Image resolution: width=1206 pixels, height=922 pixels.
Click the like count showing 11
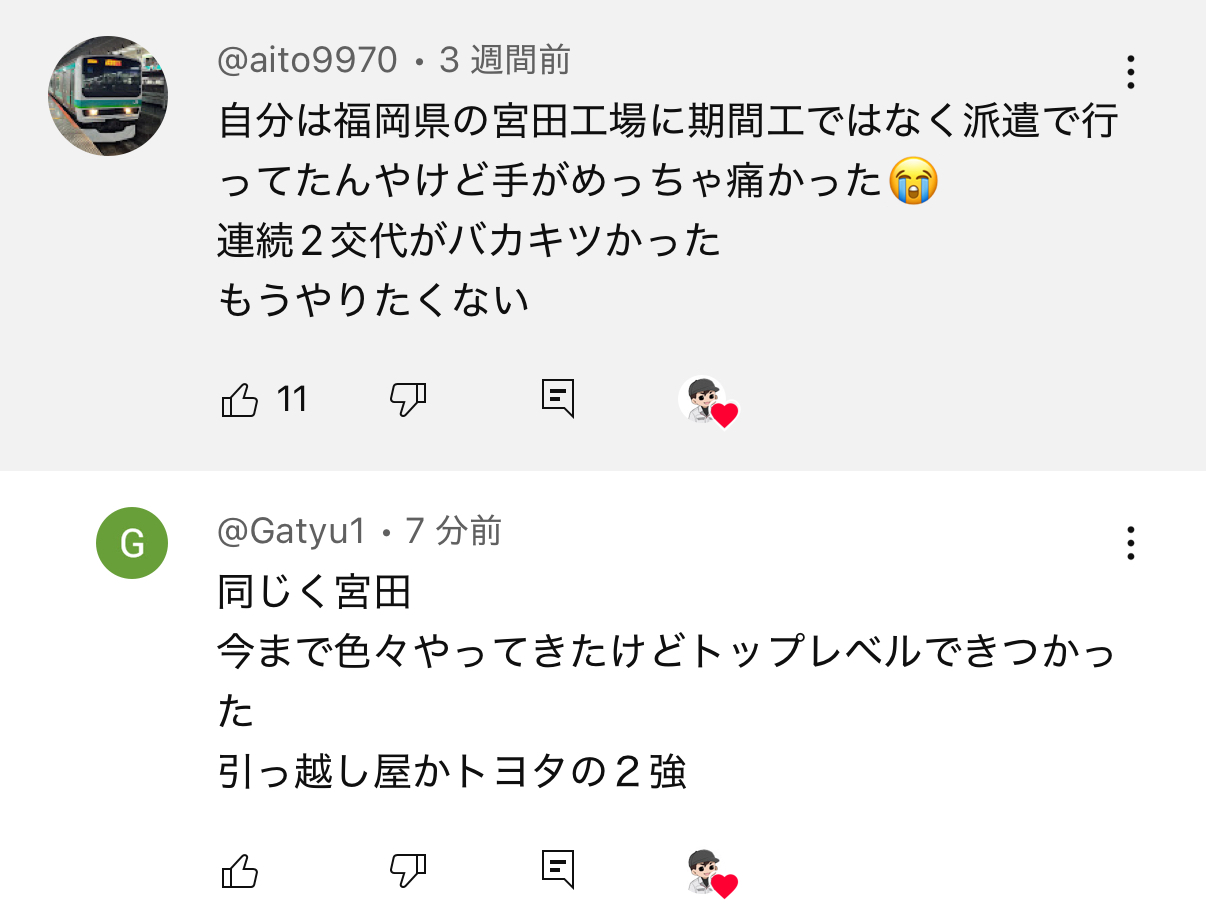(x=292, y=400)
